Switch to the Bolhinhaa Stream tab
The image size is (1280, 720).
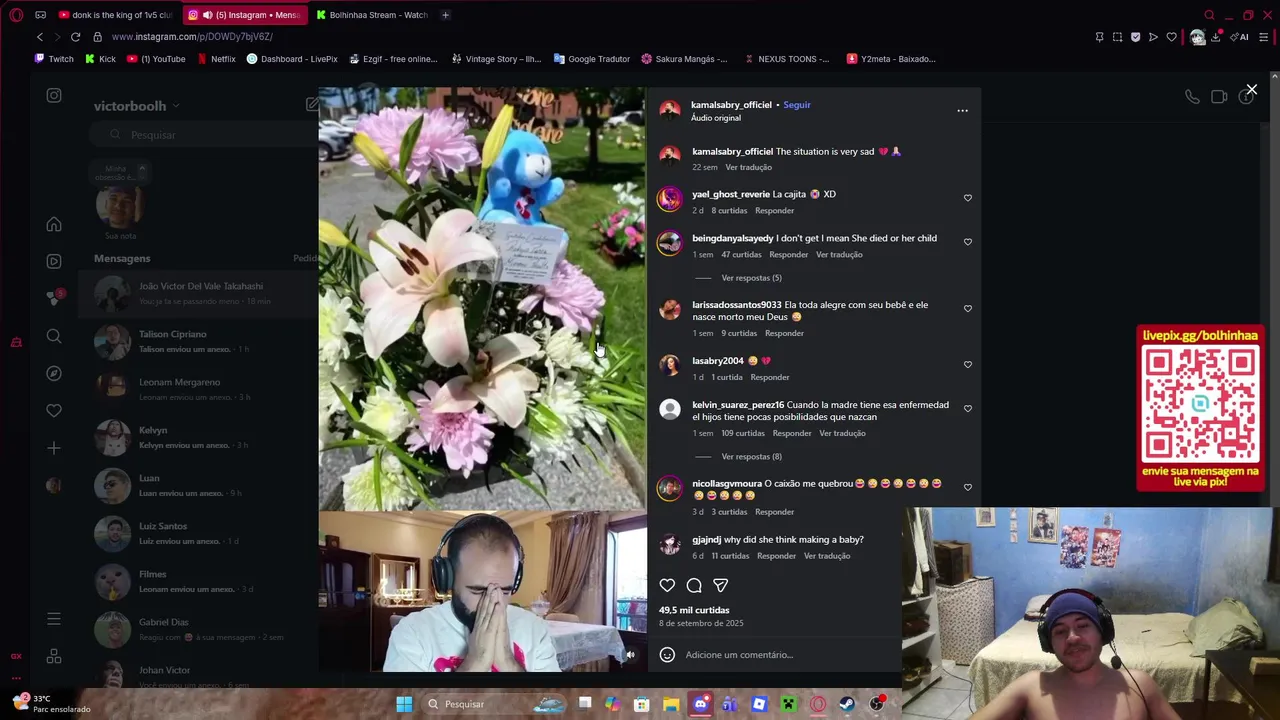(x=372, y=15)
